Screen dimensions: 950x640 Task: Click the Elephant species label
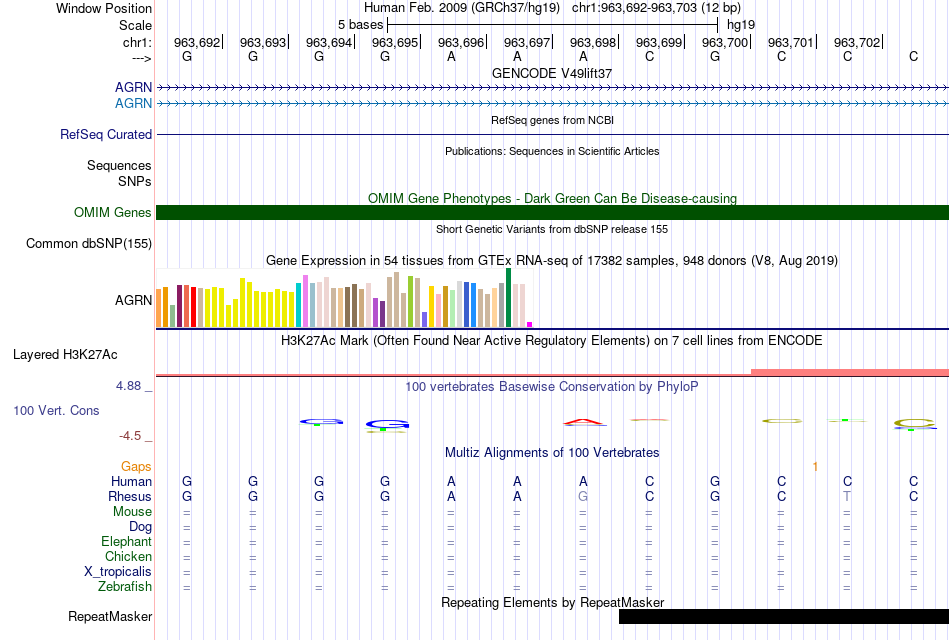click(127, 541)
